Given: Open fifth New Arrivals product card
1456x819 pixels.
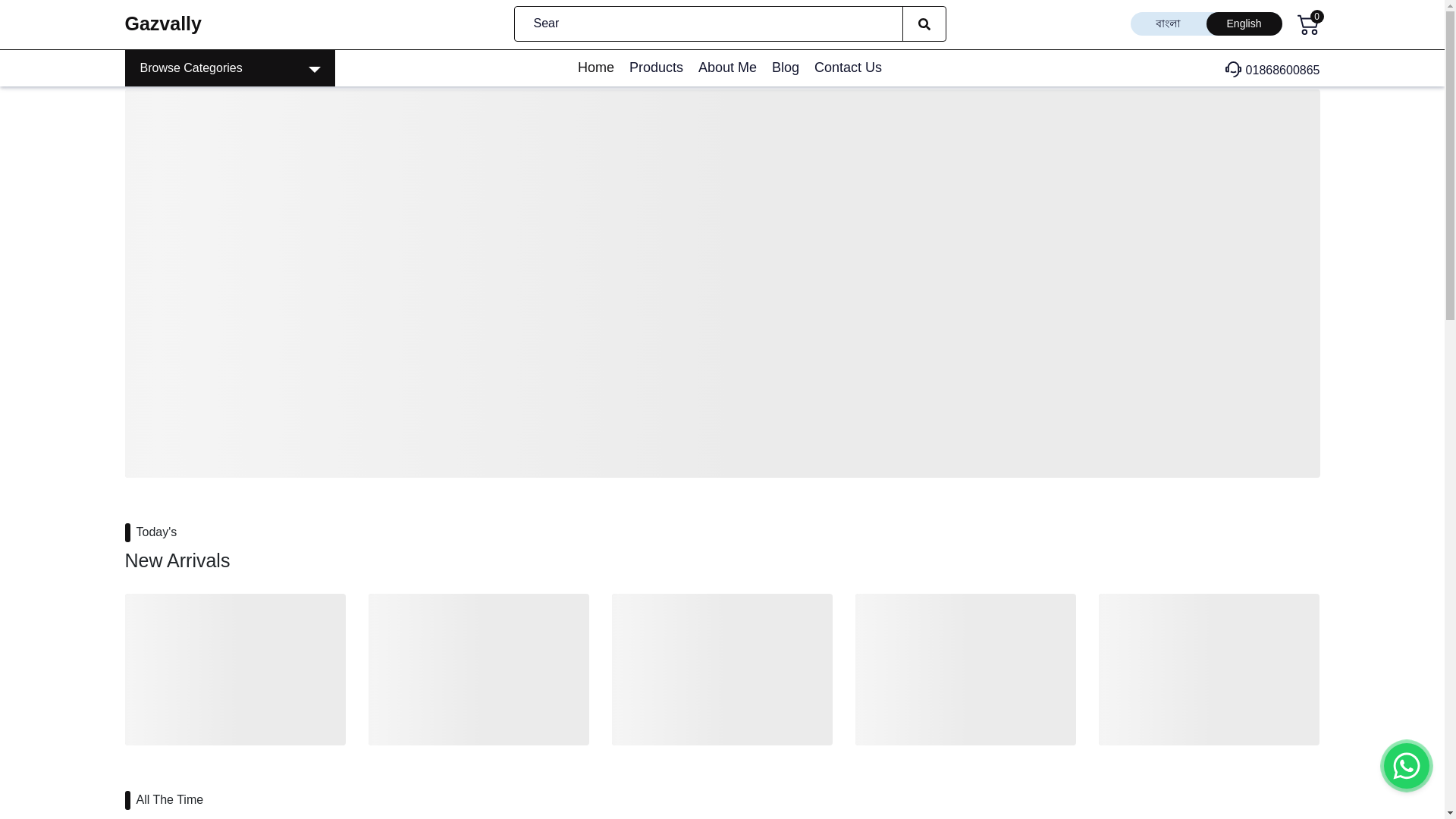Looking at the screenshot, I should [x=1209, y=670].
